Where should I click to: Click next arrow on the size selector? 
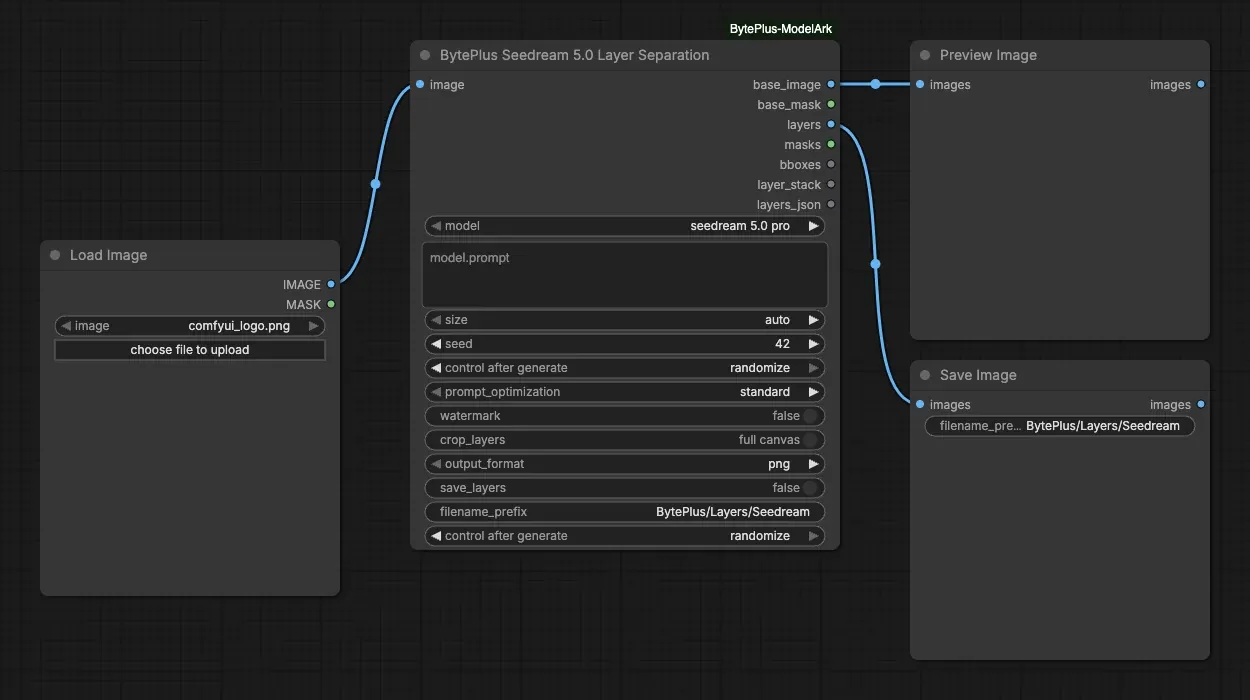[814, 320]
